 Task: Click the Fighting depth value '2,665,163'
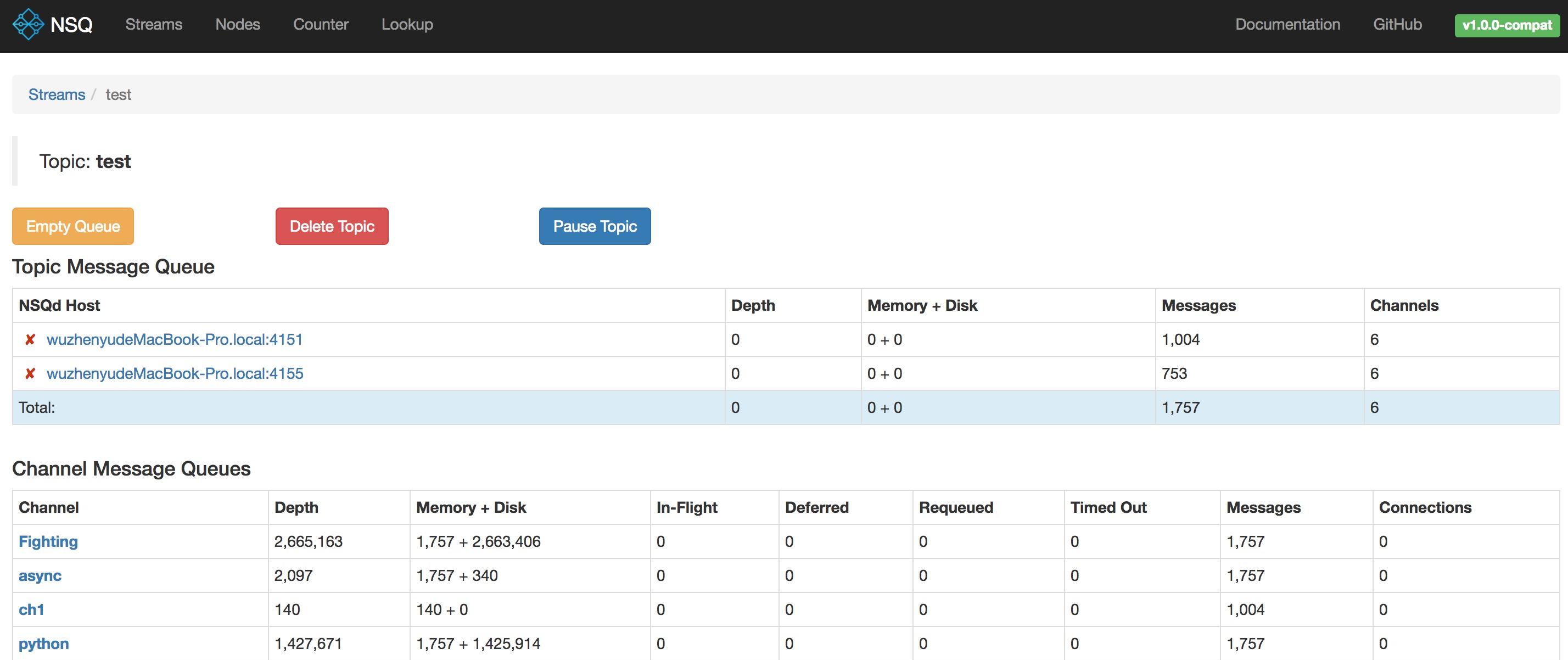pyautogui.click(x=309, y=542)
